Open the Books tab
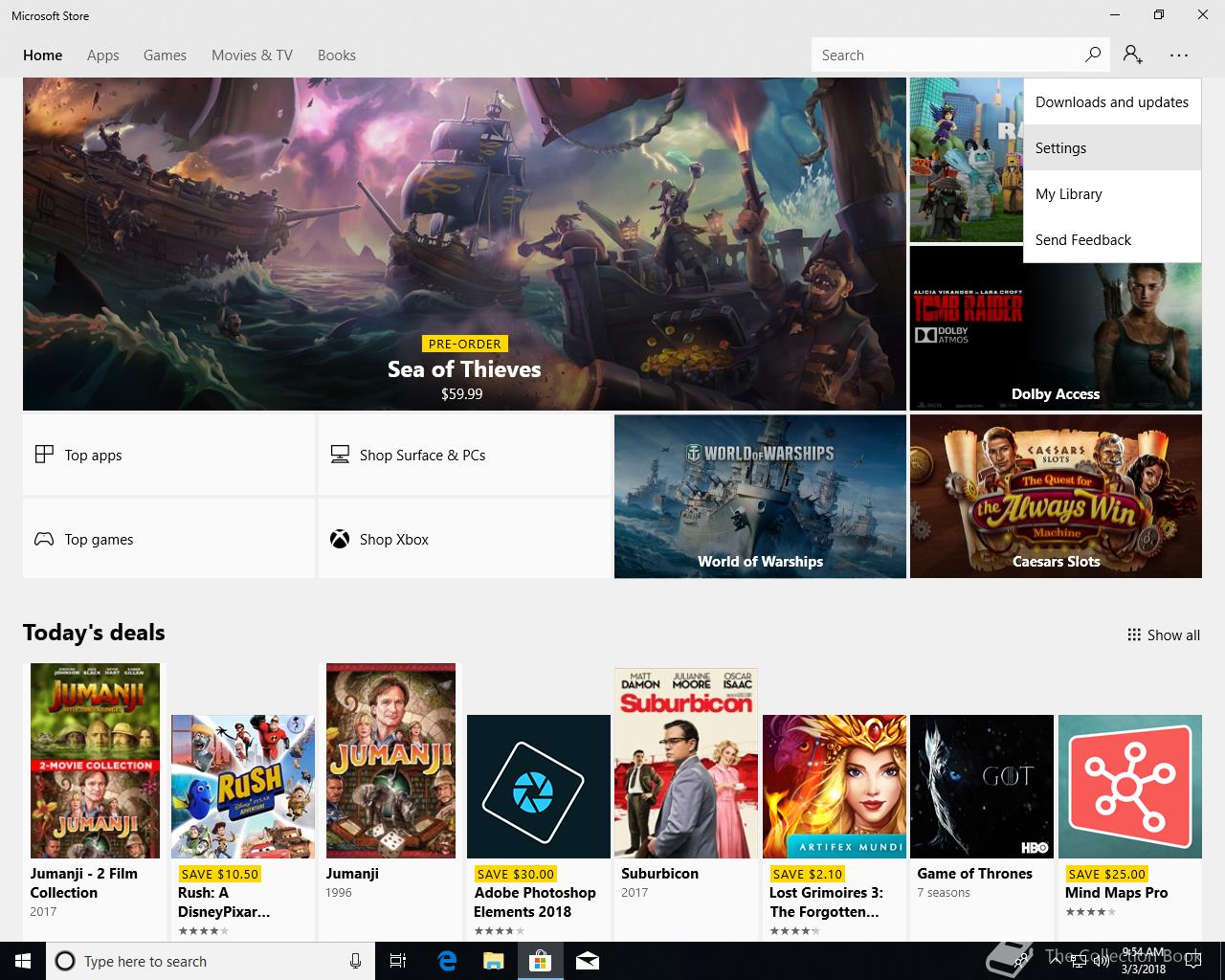This screenshot has height=980, width=1225. pos(337,56)
